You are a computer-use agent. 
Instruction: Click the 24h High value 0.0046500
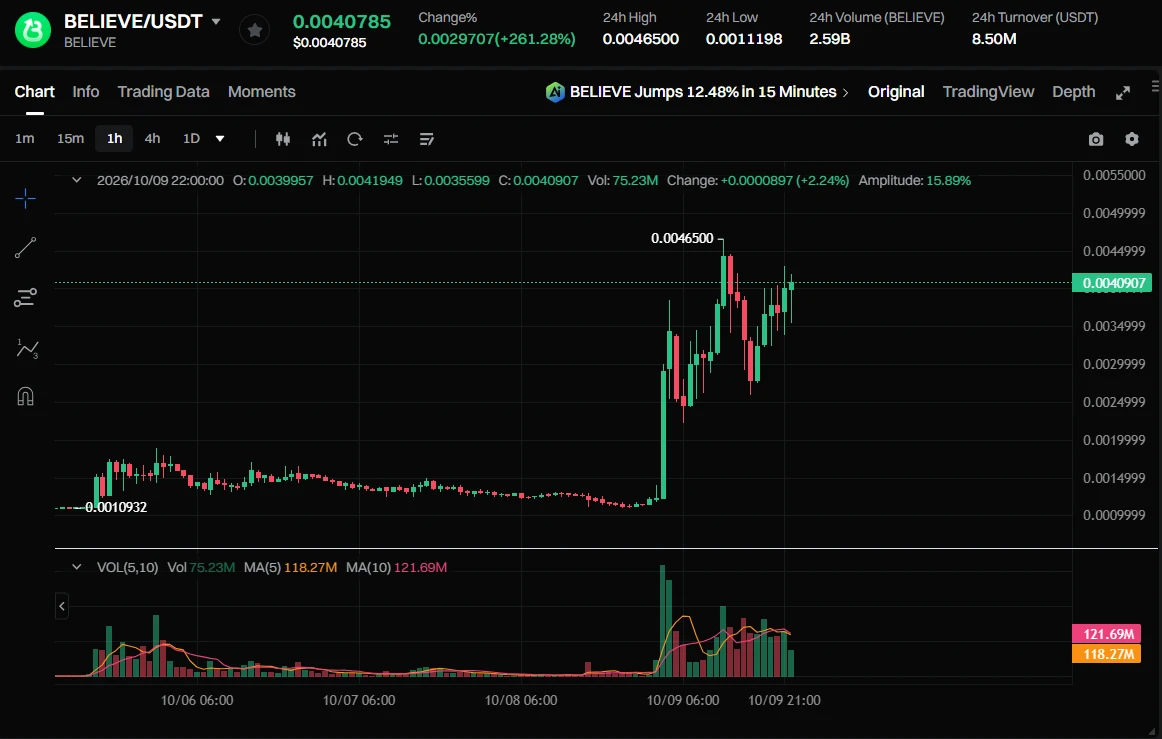(640, 39)
